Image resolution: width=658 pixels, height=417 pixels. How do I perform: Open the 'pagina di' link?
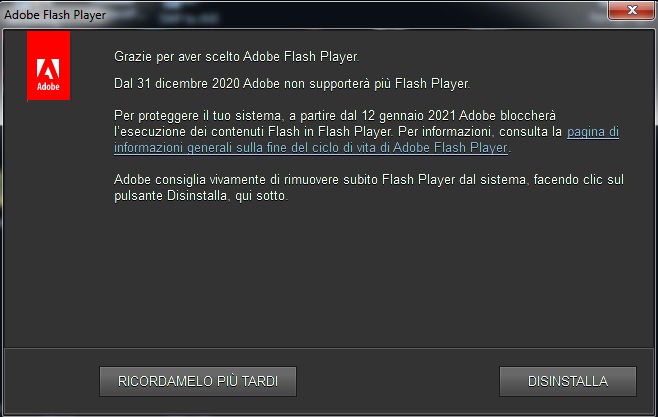593,132
